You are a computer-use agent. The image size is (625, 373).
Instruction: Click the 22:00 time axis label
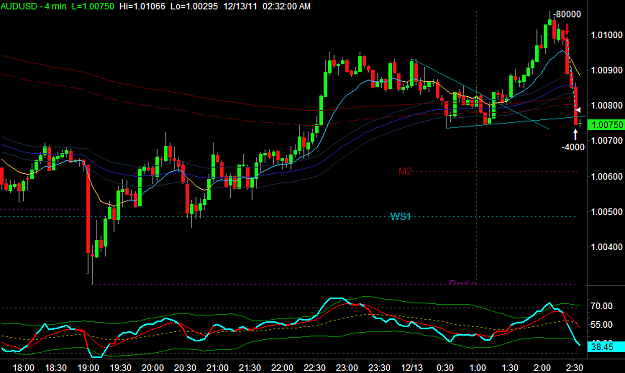tap(282, 367)
